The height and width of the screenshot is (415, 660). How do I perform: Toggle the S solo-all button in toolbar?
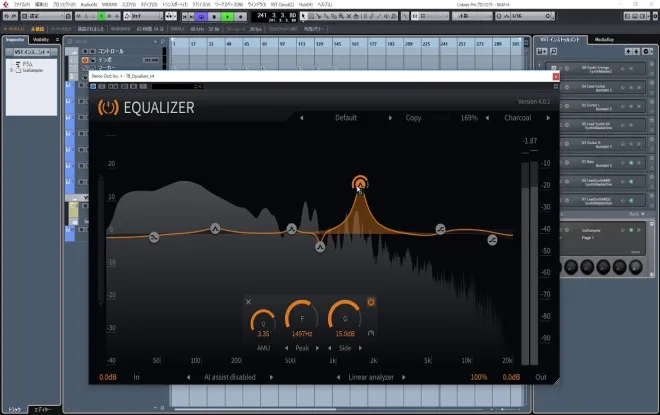coord(86,16)
